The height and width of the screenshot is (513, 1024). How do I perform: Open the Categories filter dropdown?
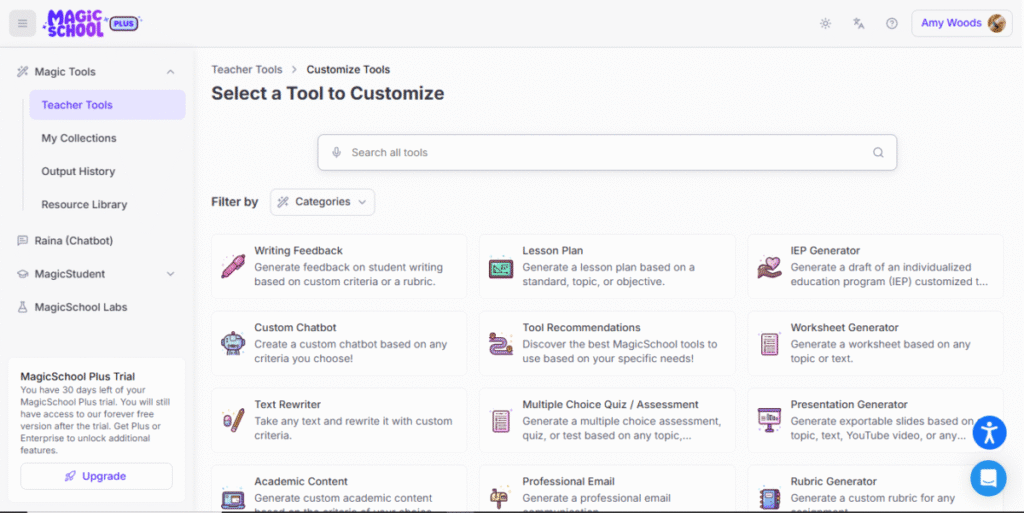pos(322,202)
